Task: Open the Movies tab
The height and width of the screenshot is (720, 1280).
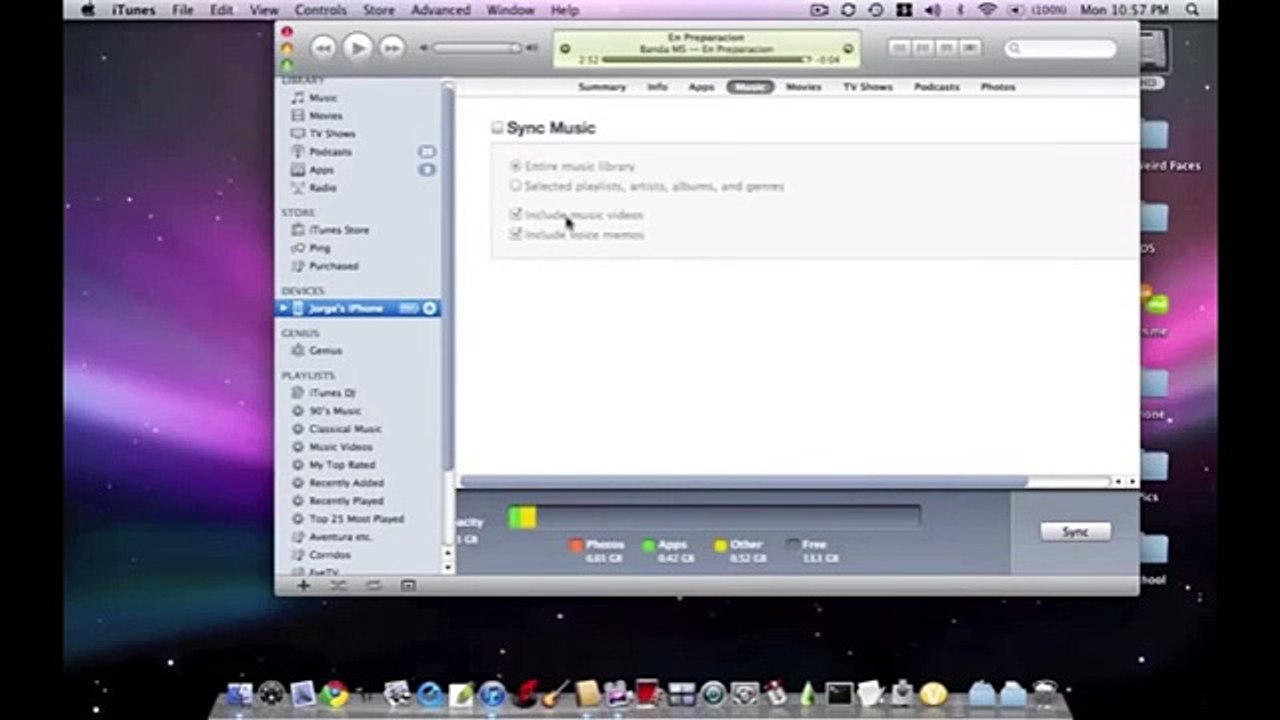Action: tap(803, 87)
